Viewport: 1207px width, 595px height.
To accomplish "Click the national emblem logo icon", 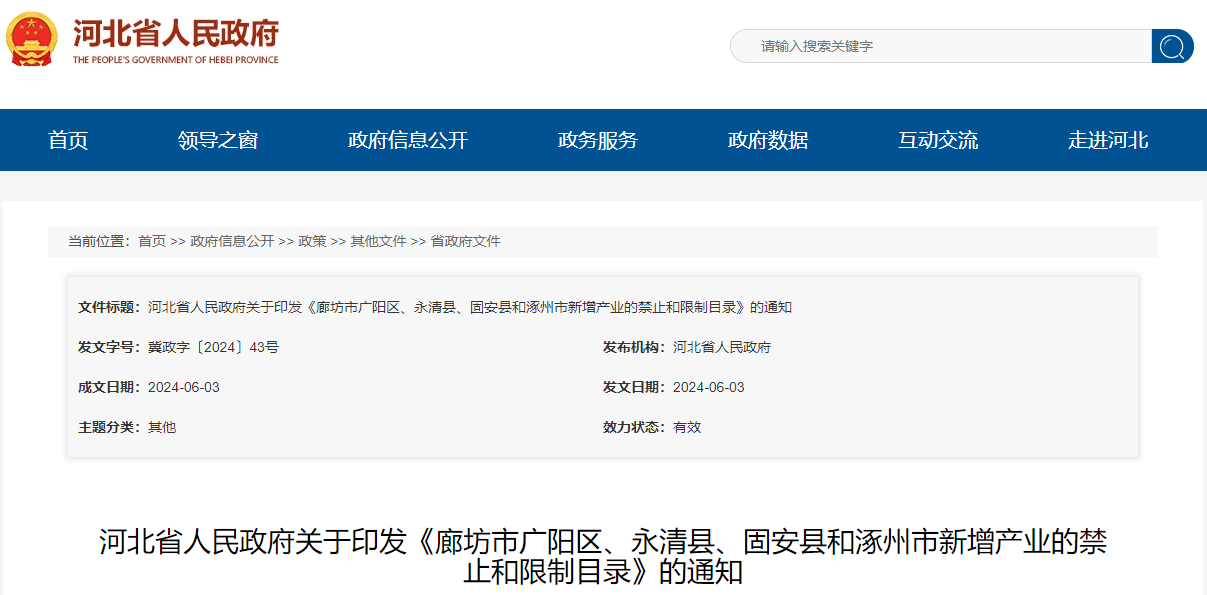I will point(32,39).
